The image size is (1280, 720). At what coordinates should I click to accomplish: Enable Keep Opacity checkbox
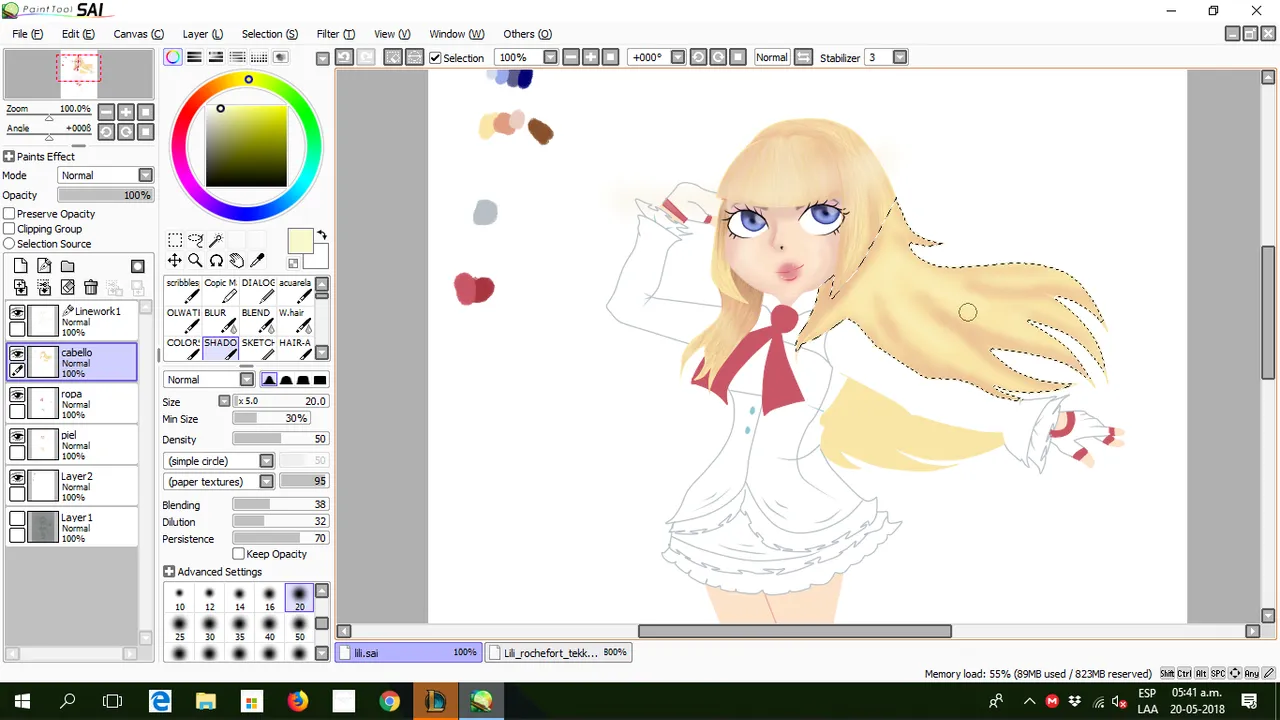[238, 554]
